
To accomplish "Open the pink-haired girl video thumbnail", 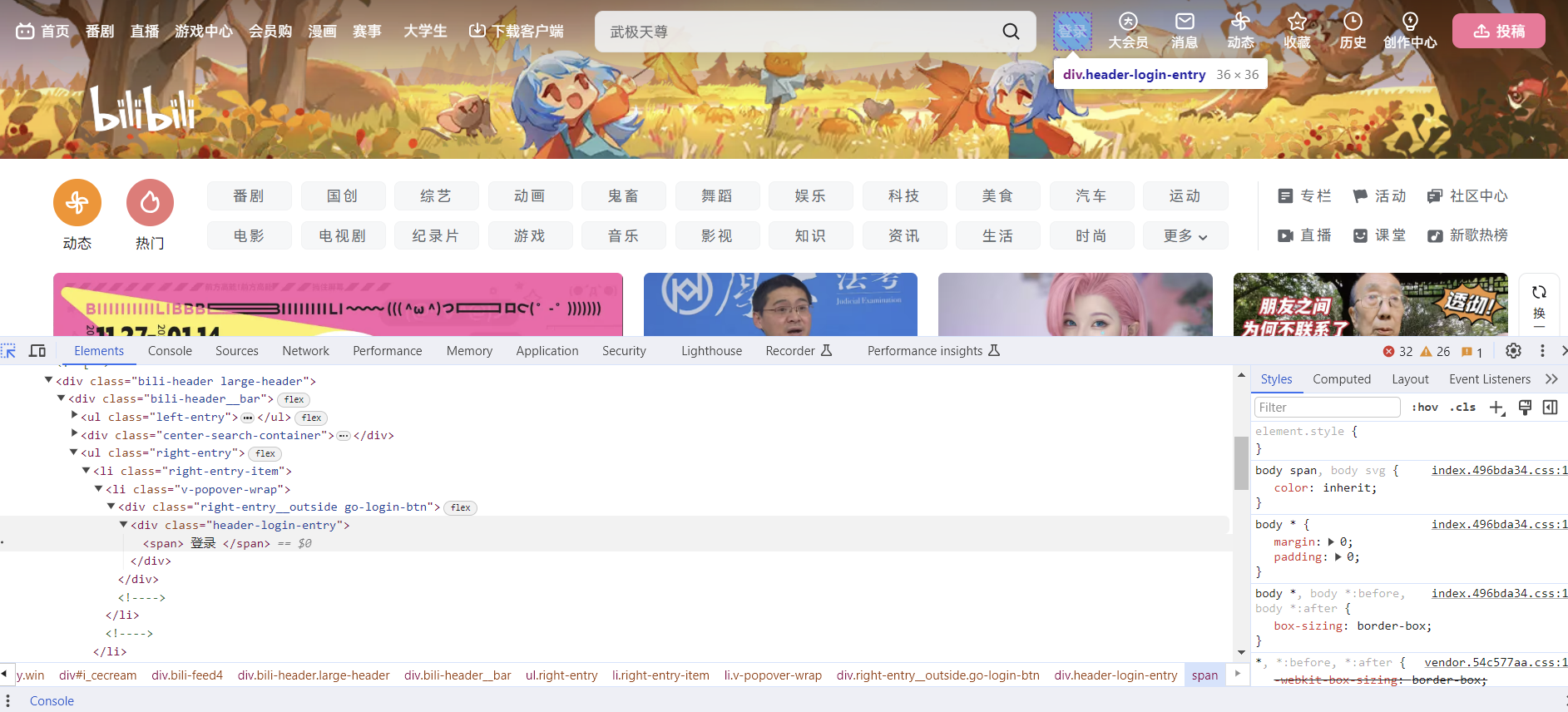I will point(1075,304).
